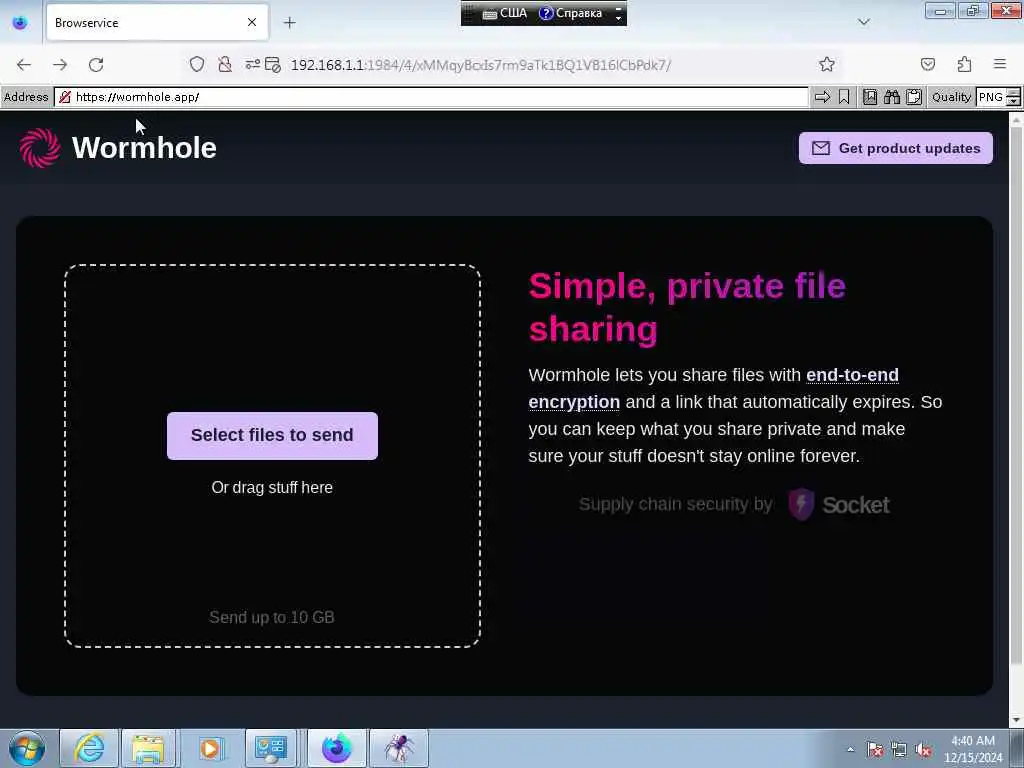This screenshot has width=1024, height=768.
Task: Click the tracking protection shield icon
Action: click(197, 64)
